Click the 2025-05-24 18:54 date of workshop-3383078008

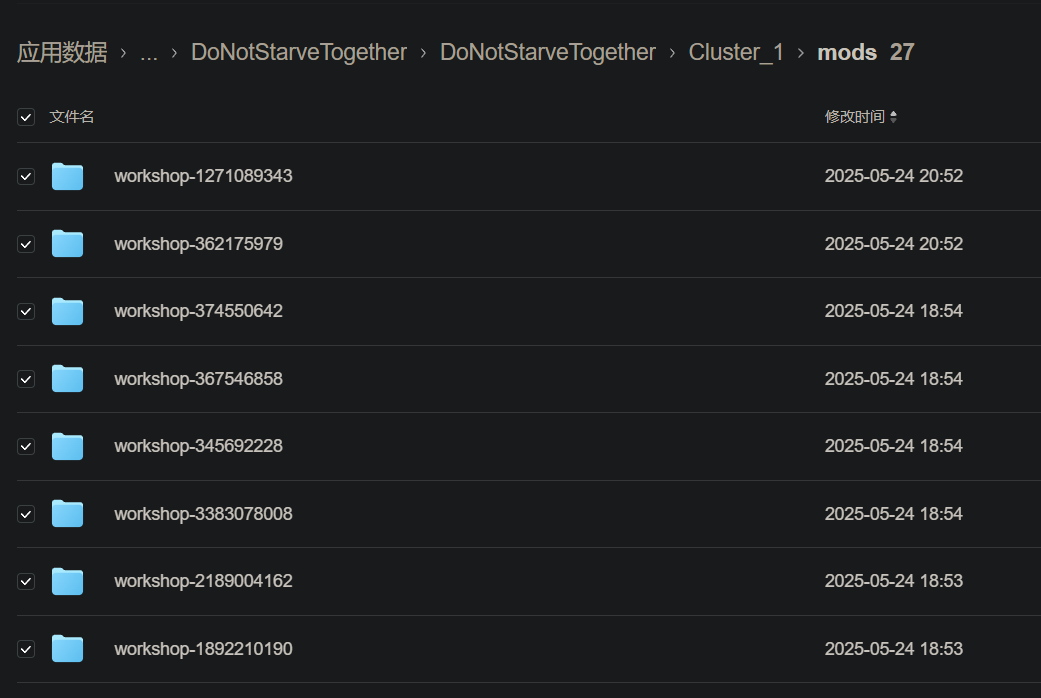pyautogui.click(x=894, y=514)
